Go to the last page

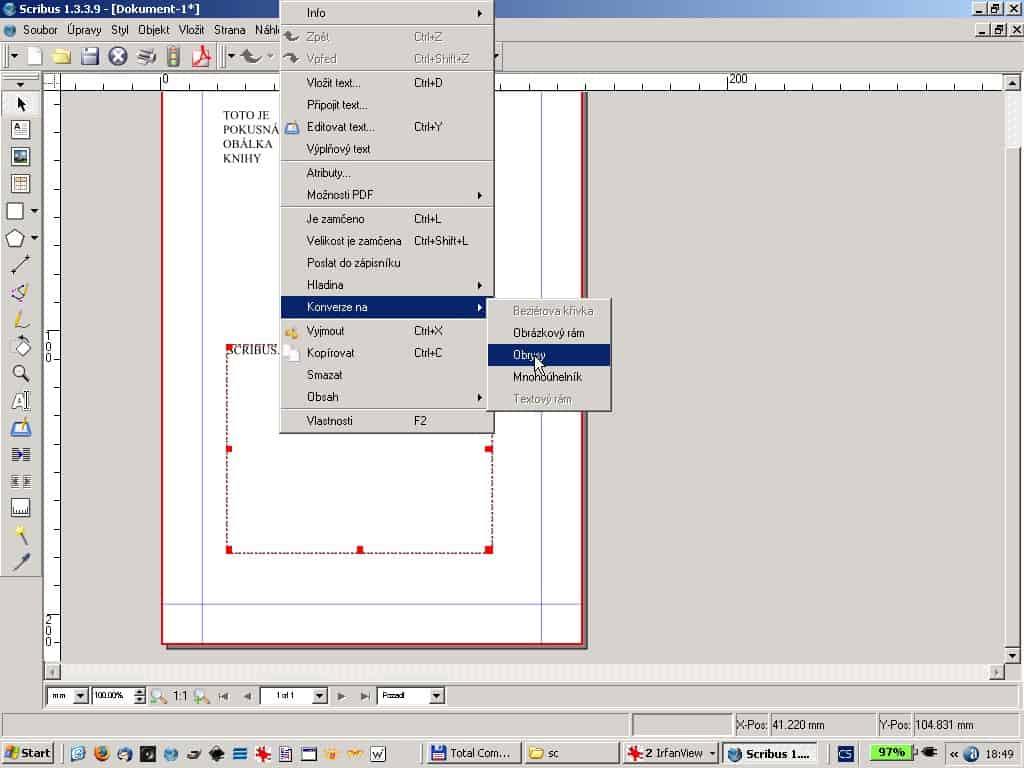365,696
